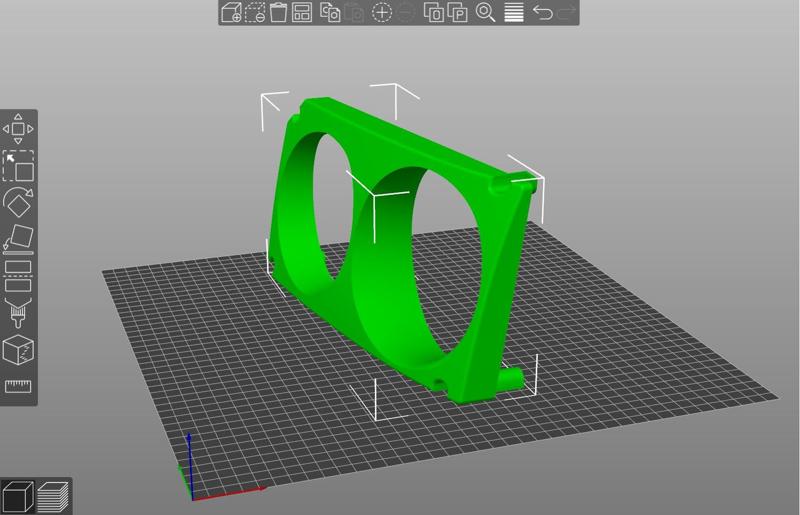
Task: Click the Add model icon
Action: click(x=231, y=12)
